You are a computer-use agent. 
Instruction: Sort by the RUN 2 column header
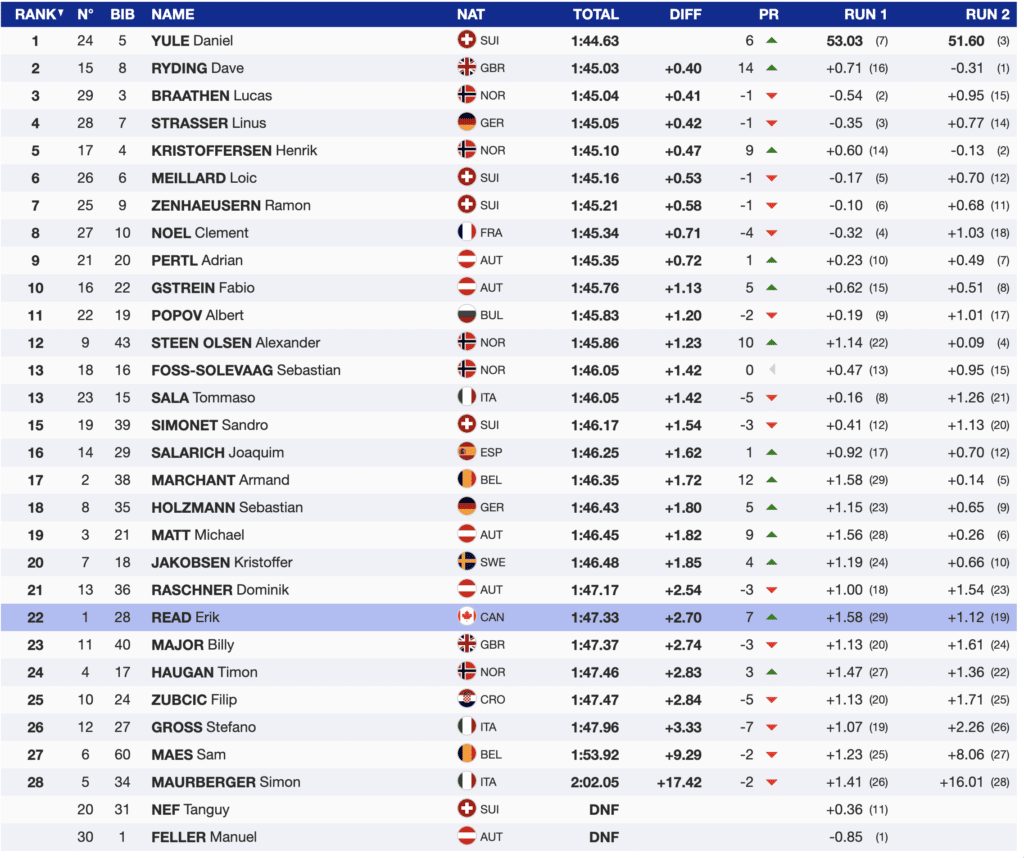tap(987, 14)
